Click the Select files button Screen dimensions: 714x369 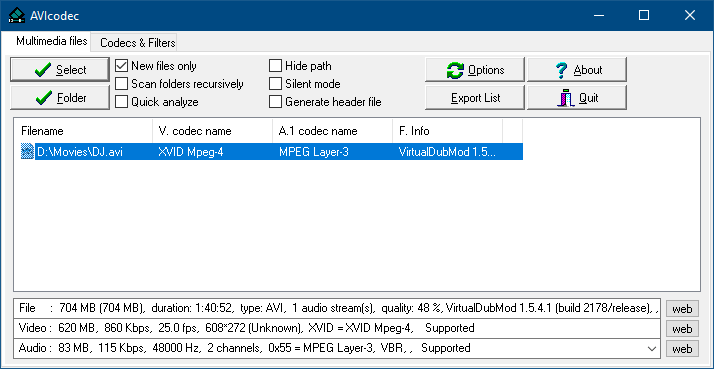[x=60, y=70]
